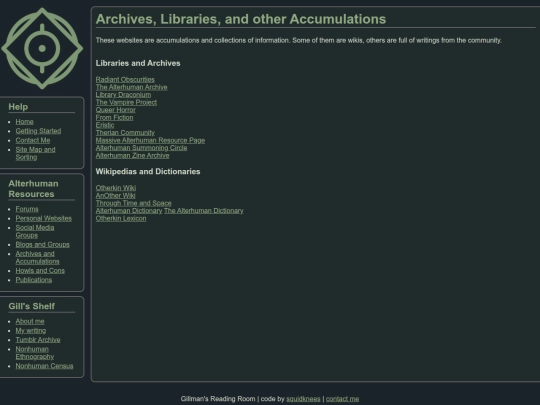Screen dimensions: 540x405
Task: Visit the Forums resources page
Action: [x=27, y=209]
